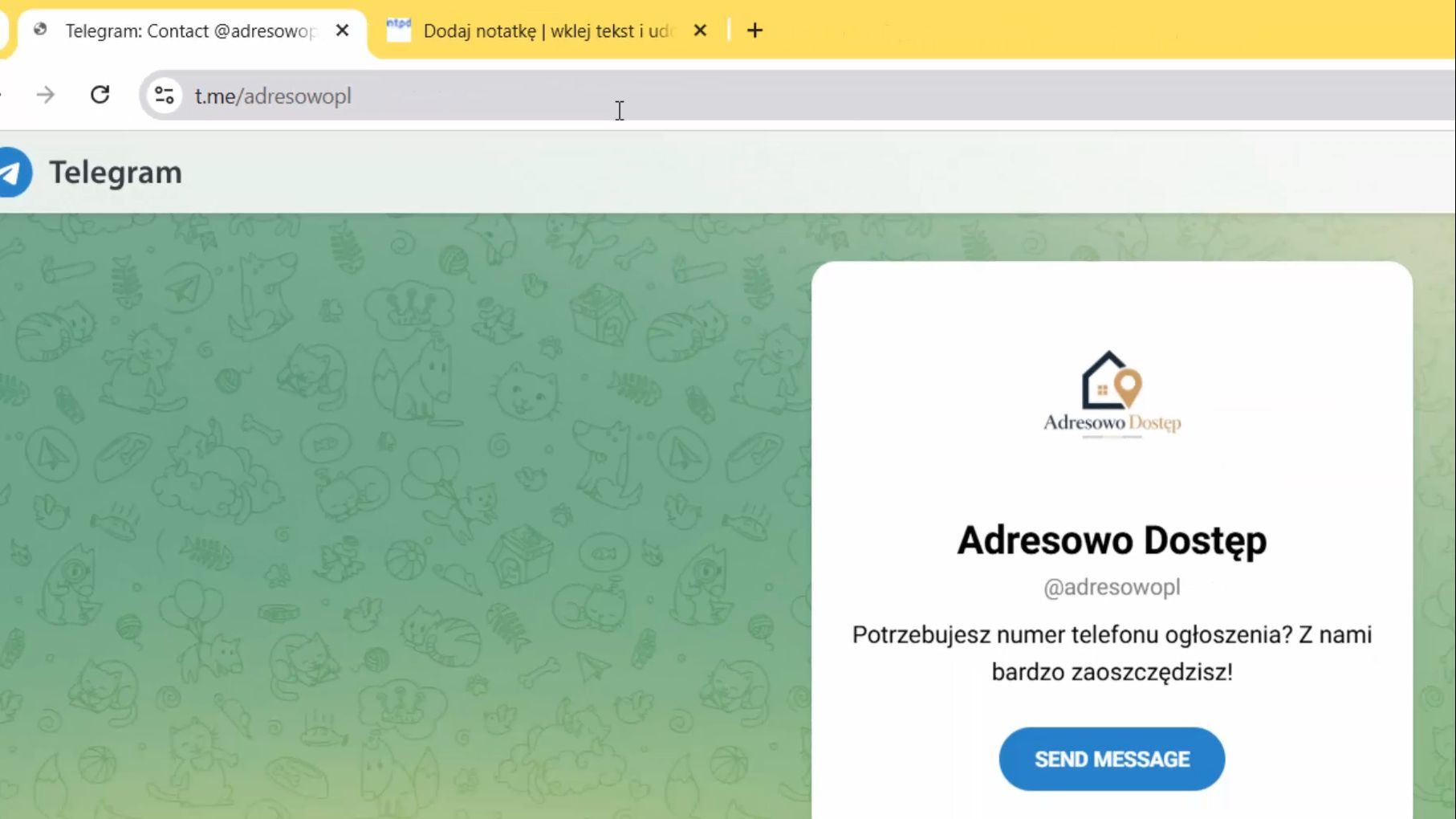Switch to the Telegram Contact tab
This screenshot has height=819, width=1456.
193,31
